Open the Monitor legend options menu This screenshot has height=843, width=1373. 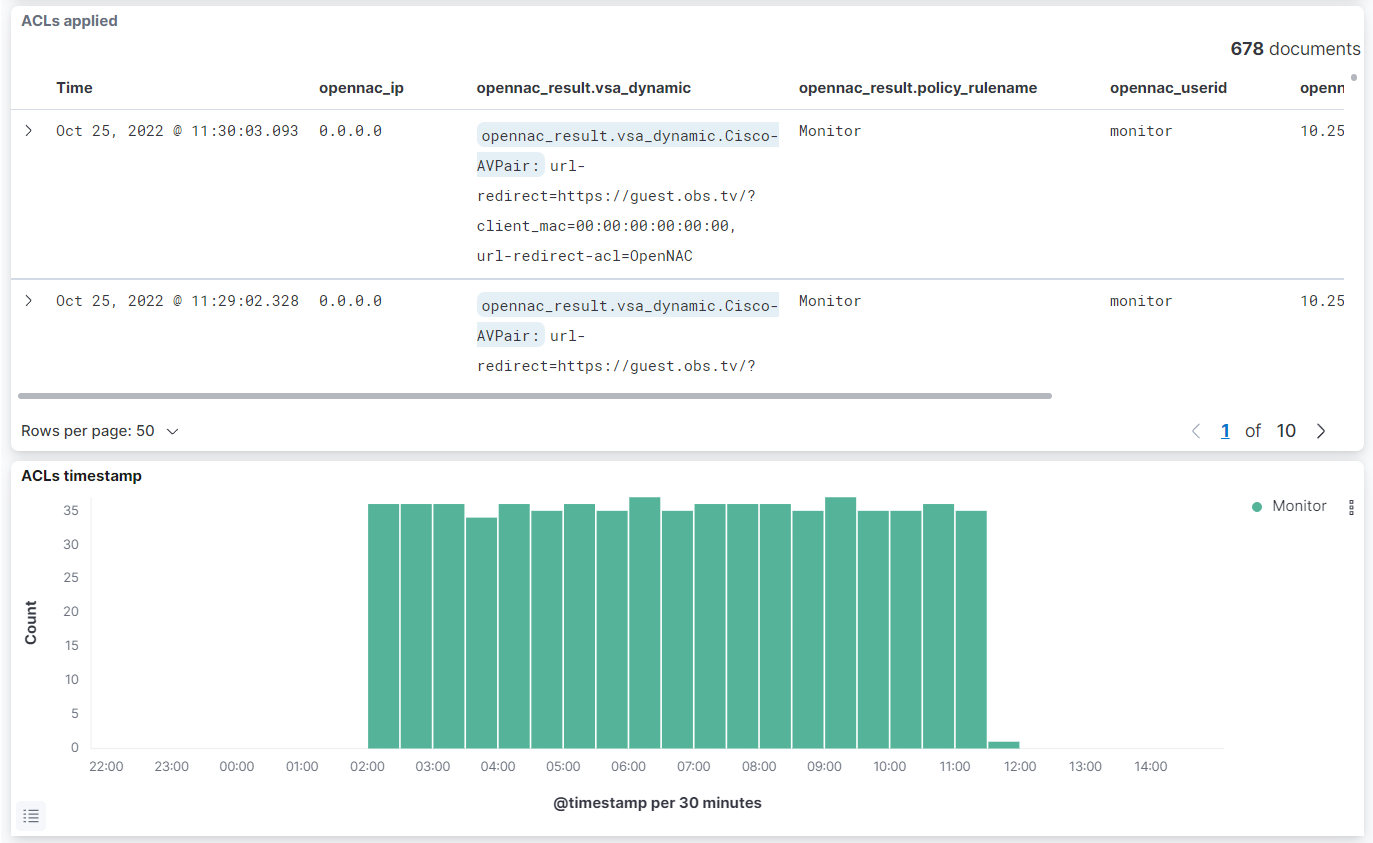tap(1351, 507)
